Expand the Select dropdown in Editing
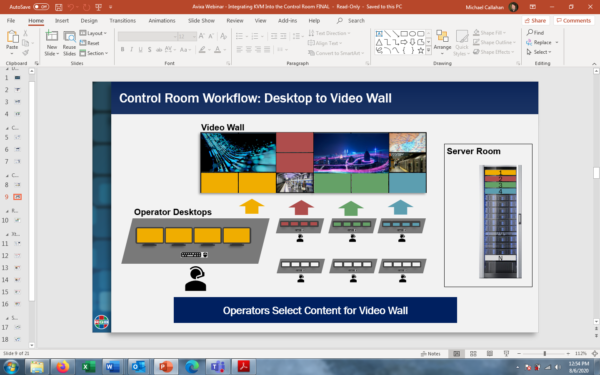The height and width of the screenshot is (375, 600). point(539,52)
